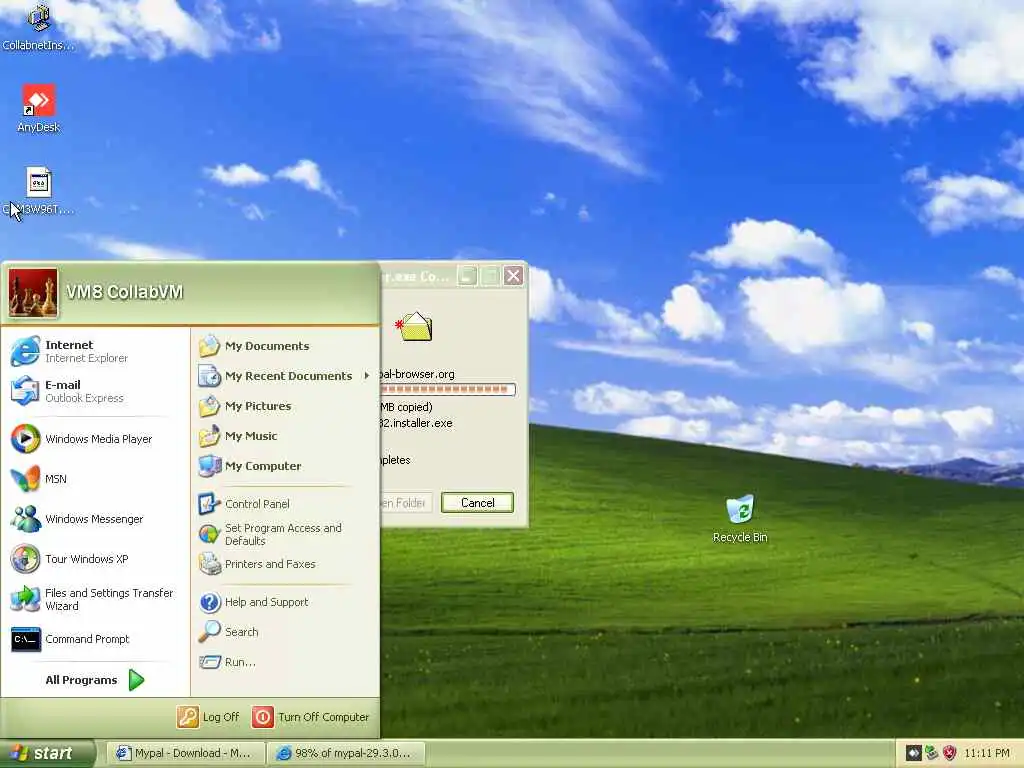Open MSN from the Start menu

coord(95,479)
